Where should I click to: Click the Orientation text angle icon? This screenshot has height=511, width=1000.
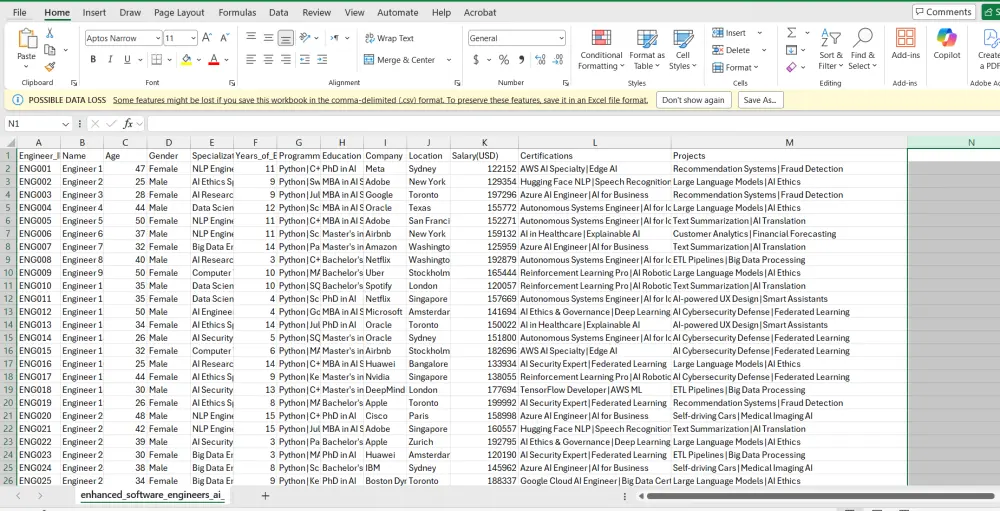pos(305,38)
